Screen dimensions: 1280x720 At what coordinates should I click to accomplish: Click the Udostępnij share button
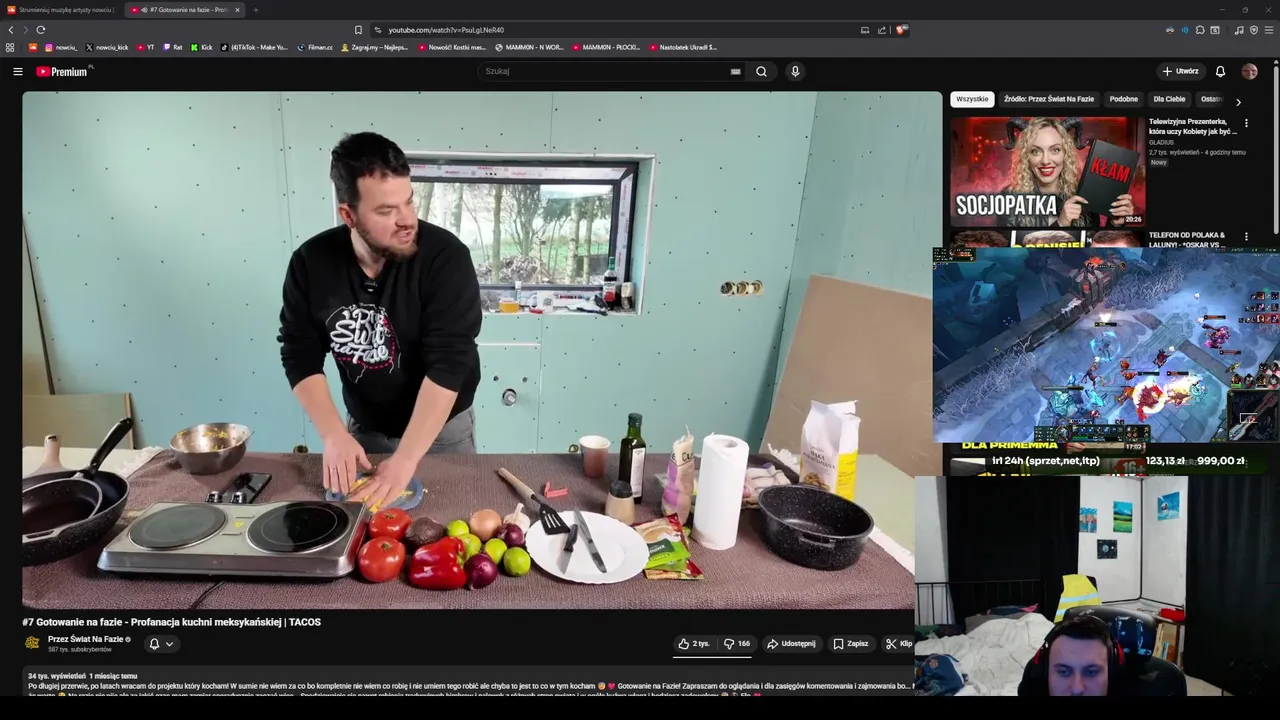791,644
